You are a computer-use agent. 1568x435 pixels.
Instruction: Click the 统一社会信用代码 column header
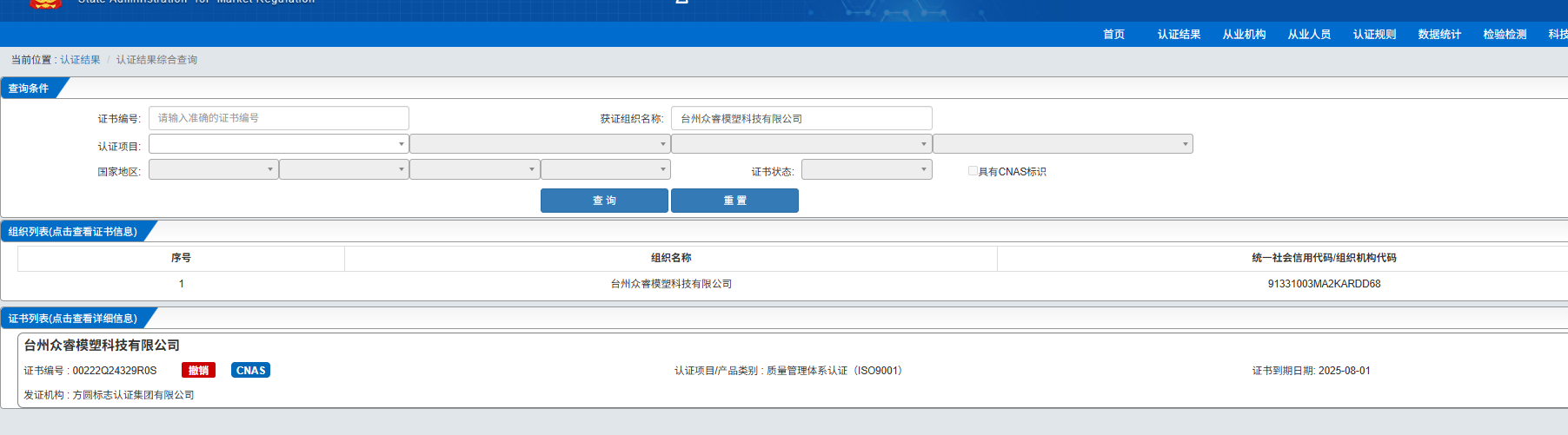pyautogui.click(x=1324, y=258)
